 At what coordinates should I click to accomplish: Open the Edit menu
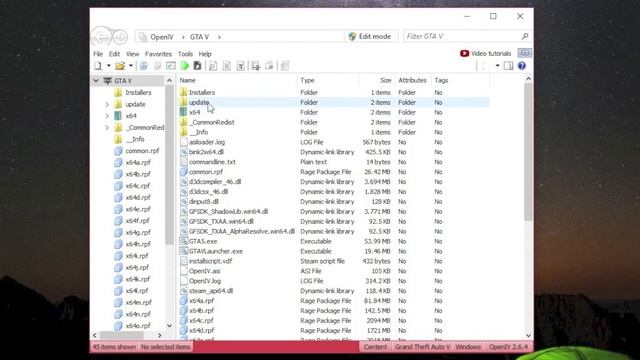pos(114,54)
